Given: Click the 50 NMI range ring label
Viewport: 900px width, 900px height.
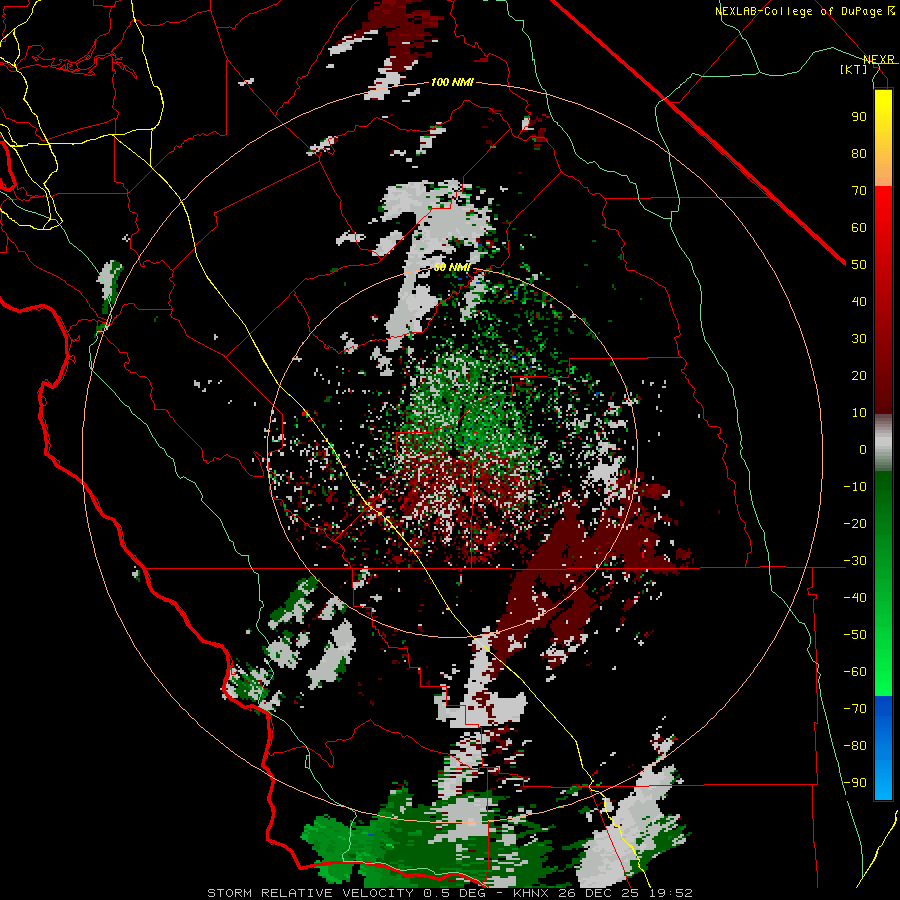Looking at the screenshot, I should click(x=452, y=267).
